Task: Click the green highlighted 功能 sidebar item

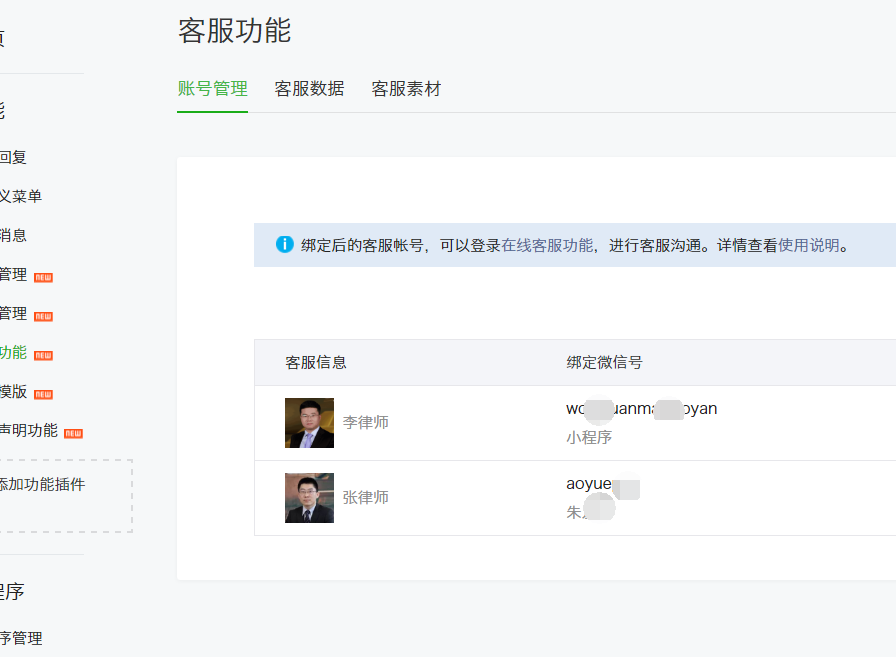Action: click(13, 352)
